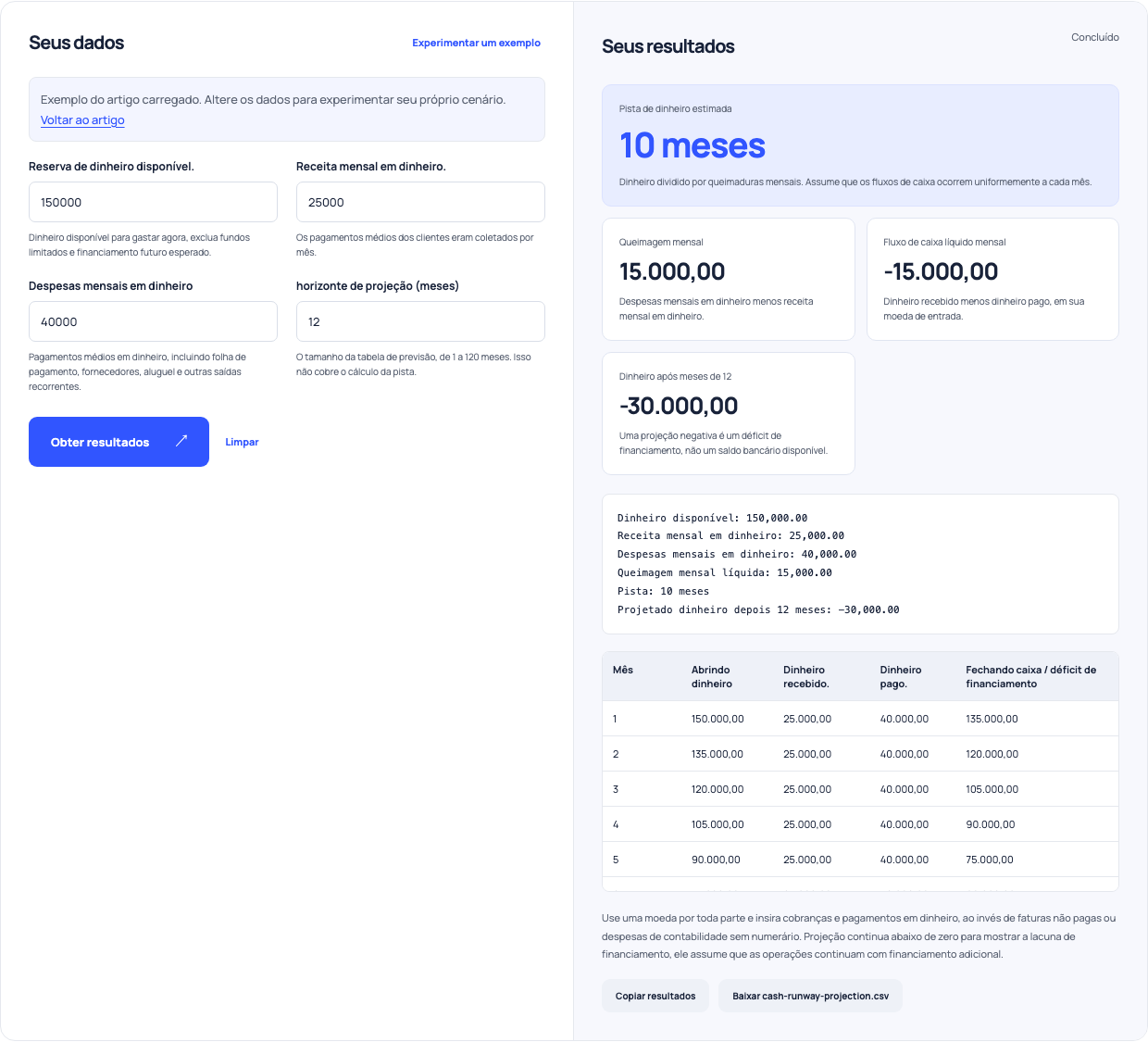Screen dimensions: 1148x1042
Task: Click the 'Projetado dinheiro depois 12 meses' line
Action: [x=758, y=609]
